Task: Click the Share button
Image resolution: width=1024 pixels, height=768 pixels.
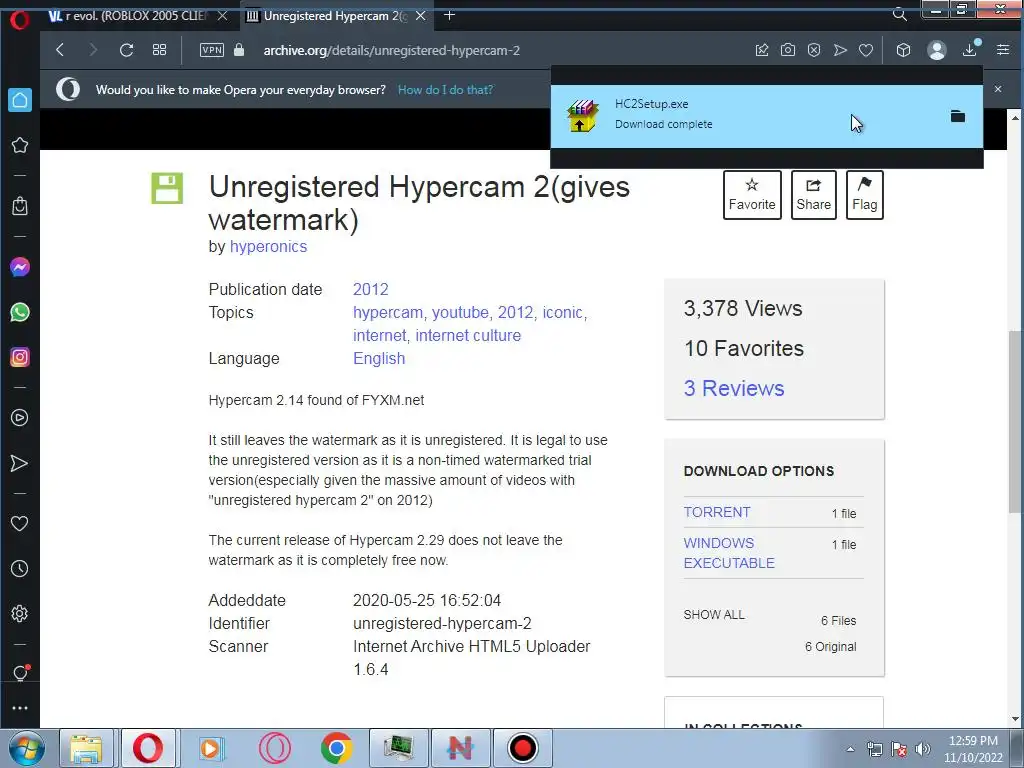Action: [x=814, y=195]
